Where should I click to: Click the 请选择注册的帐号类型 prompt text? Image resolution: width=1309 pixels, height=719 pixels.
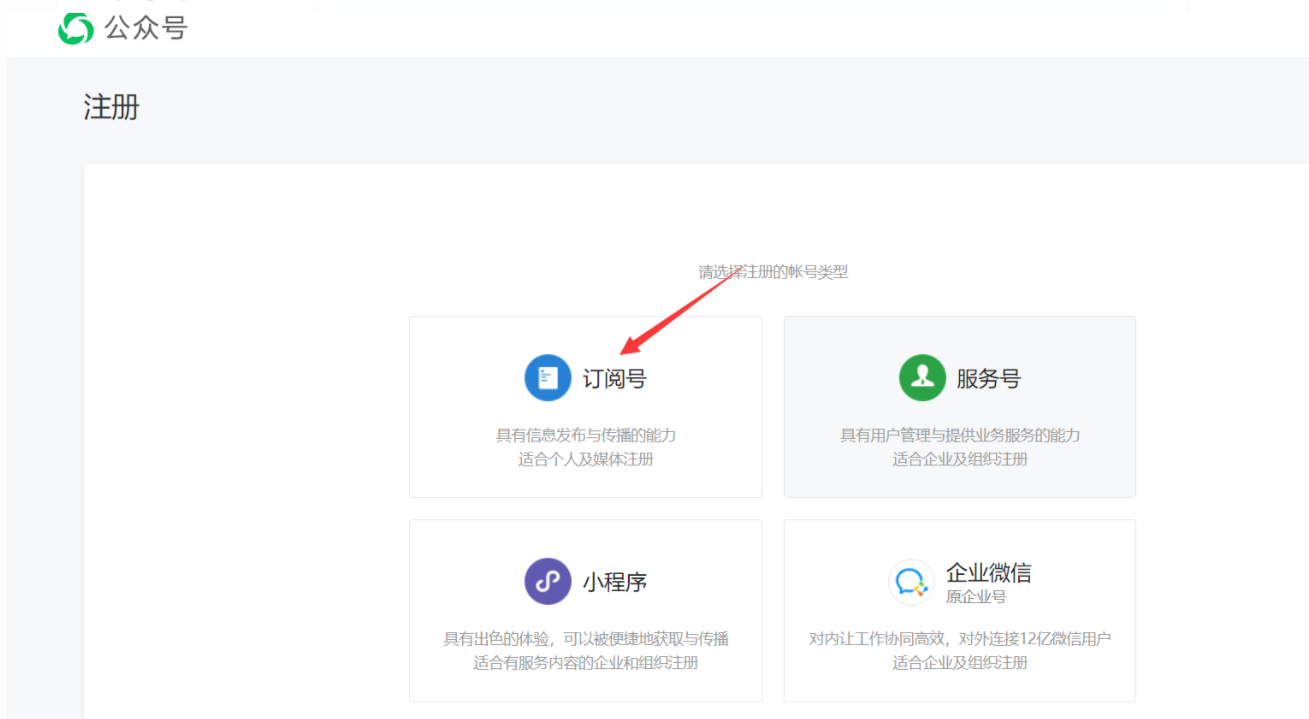point(773,271)
